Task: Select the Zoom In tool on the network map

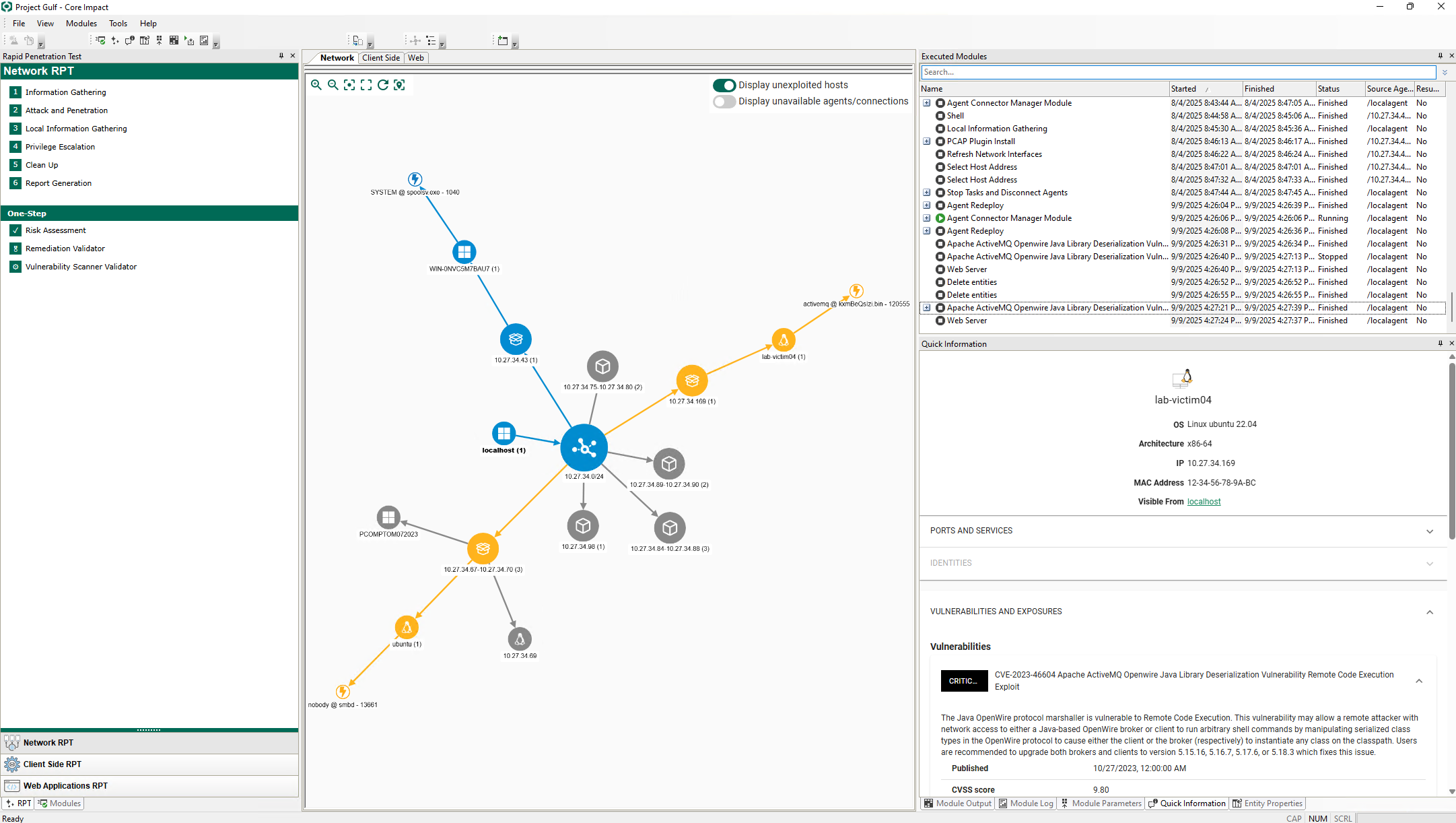Action: [316, 85]
